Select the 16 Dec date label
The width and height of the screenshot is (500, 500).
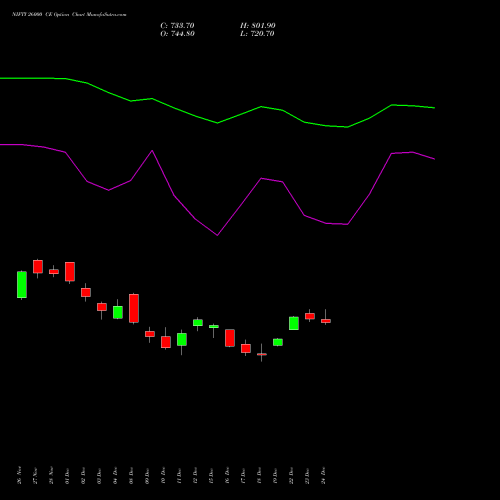(x=227, y=475)
